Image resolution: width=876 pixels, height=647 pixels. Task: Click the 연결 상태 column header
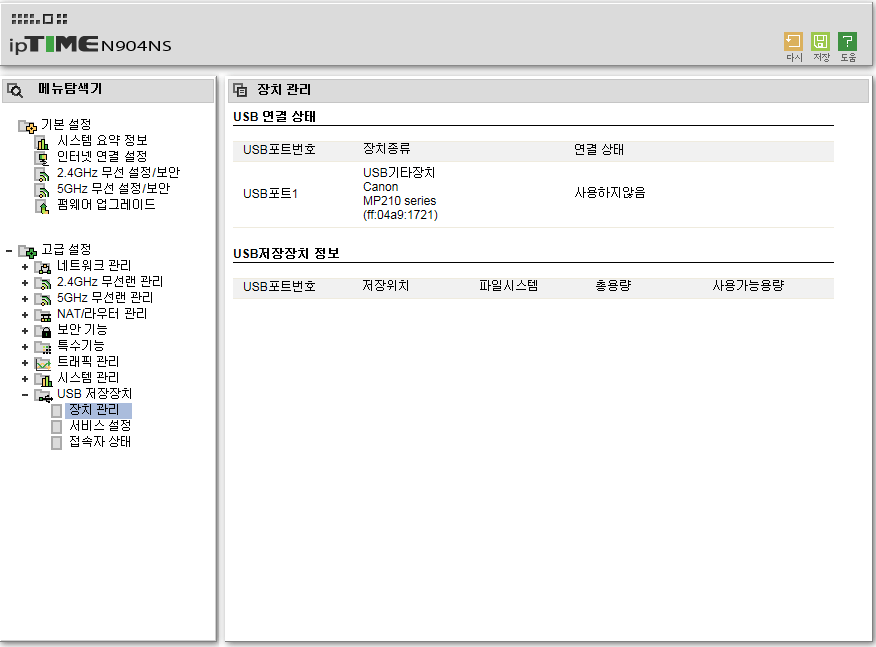point(599,150)
